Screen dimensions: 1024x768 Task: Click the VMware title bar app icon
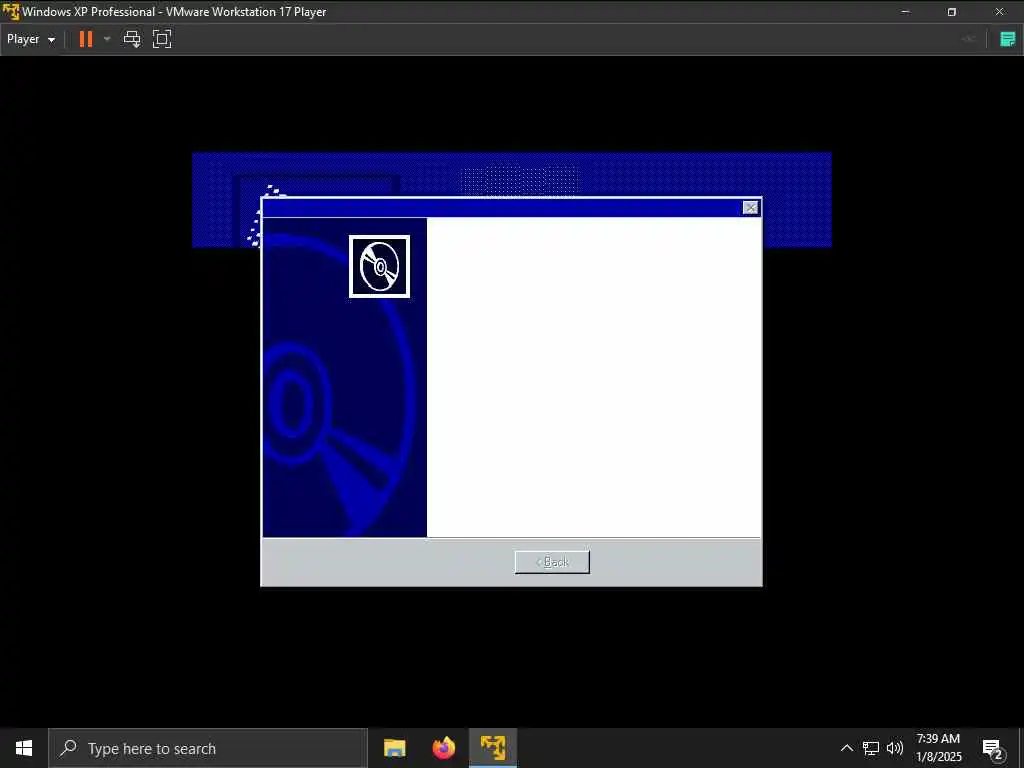11,12
